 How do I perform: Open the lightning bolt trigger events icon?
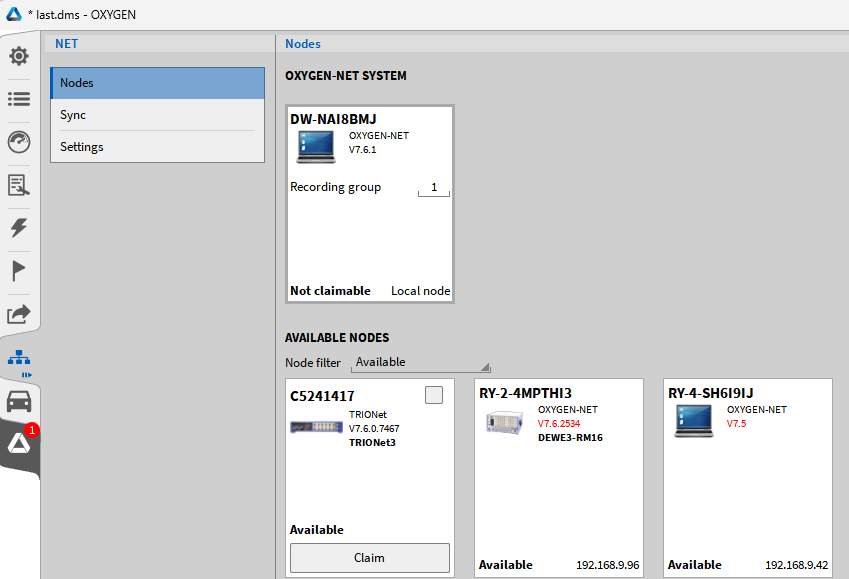[19, 227]
